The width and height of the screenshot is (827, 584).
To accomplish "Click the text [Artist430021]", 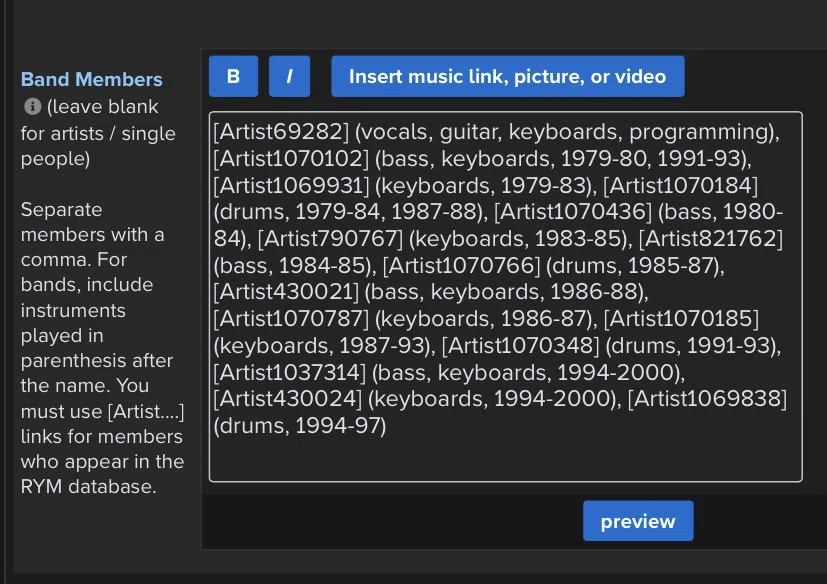I will [285, 292].
